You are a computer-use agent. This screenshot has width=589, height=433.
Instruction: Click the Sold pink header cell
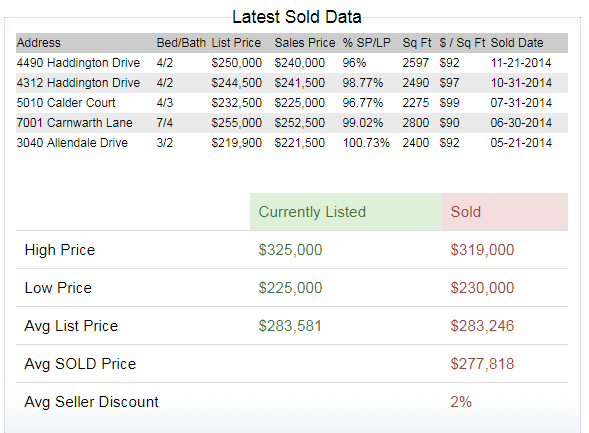[505, 212]
